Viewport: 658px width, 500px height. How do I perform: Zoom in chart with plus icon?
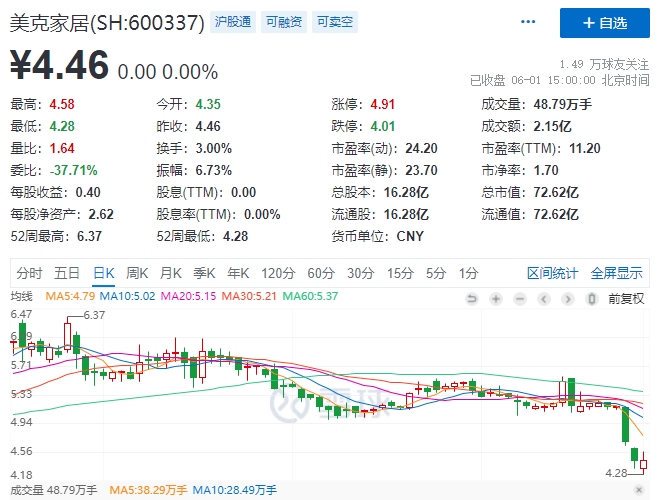[496, 299]
